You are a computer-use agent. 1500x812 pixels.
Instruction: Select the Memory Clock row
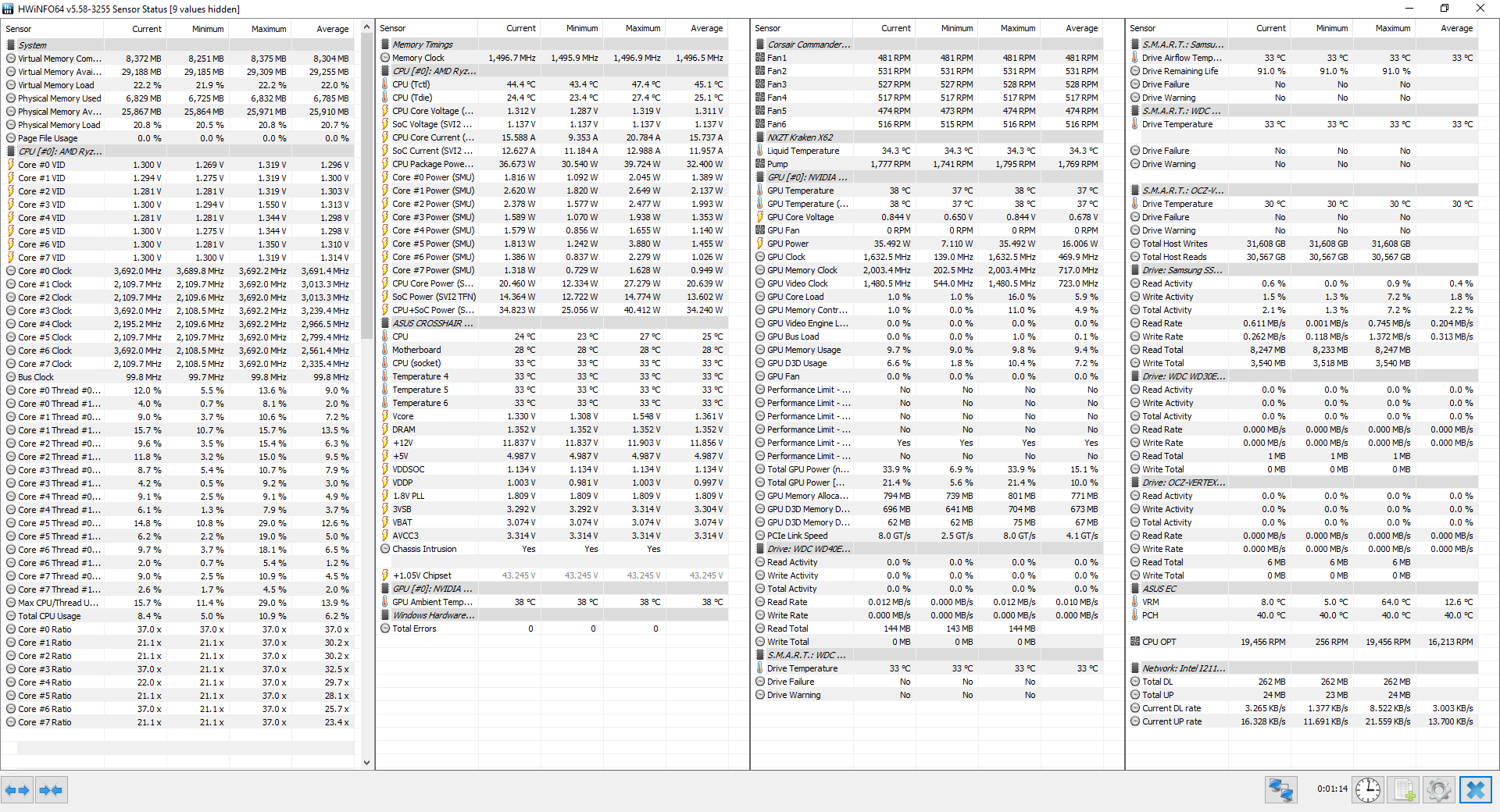point(553,58)
